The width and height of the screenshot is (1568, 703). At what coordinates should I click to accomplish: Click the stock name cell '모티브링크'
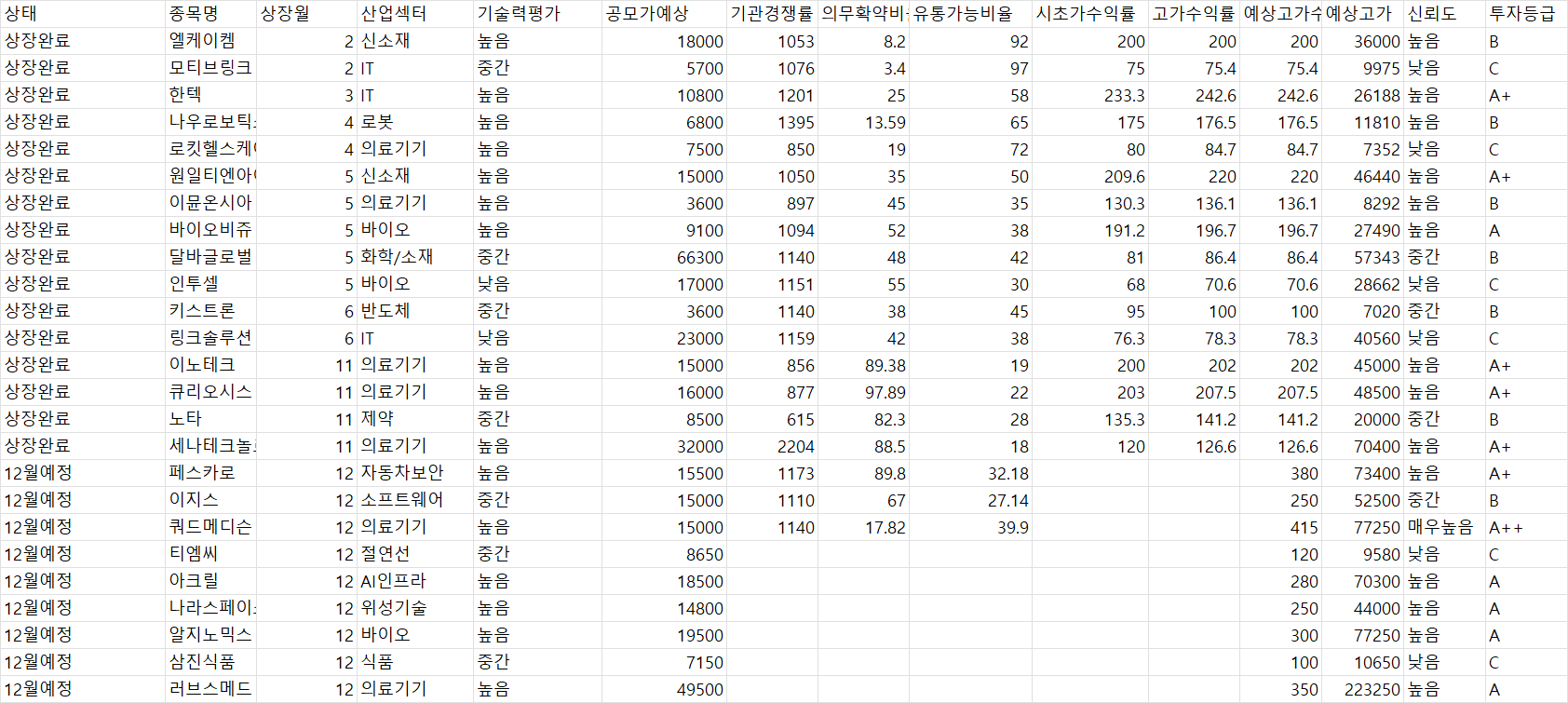tap(210, 68)
